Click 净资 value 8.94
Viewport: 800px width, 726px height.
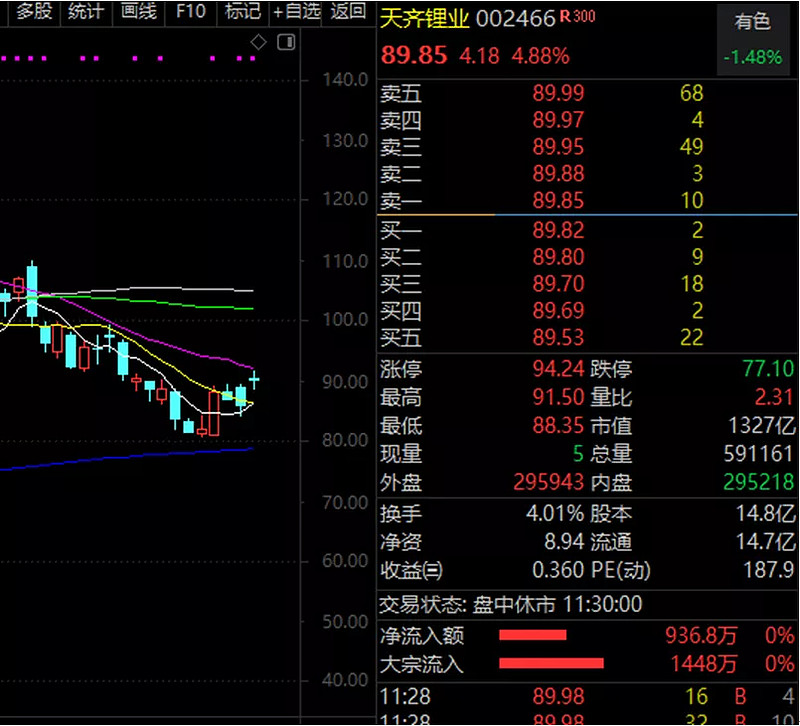coord(564,542)
